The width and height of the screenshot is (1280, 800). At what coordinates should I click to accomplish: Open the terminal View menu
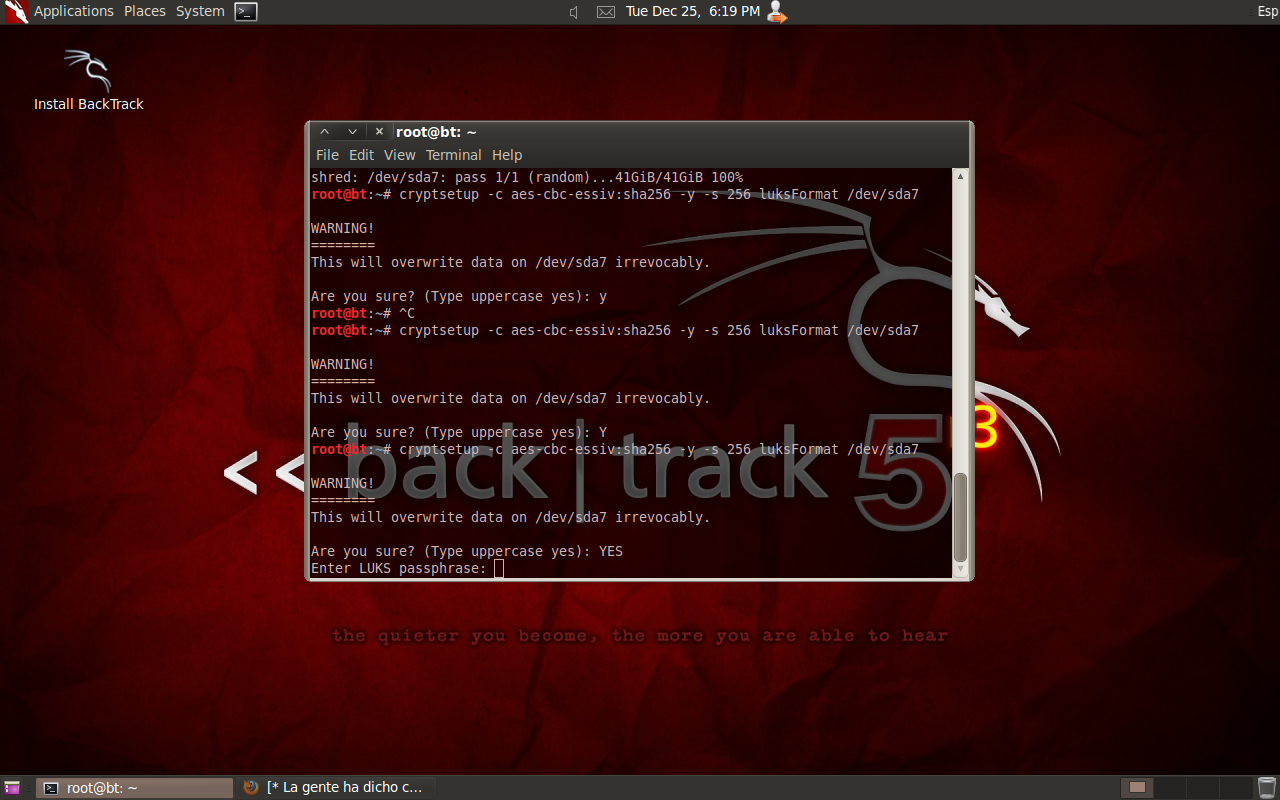[399, 155]
